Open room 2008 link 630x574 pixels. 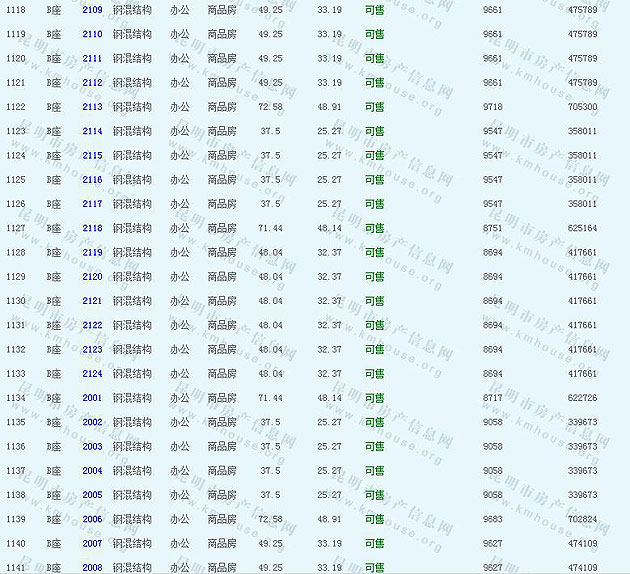pos(92,568)
